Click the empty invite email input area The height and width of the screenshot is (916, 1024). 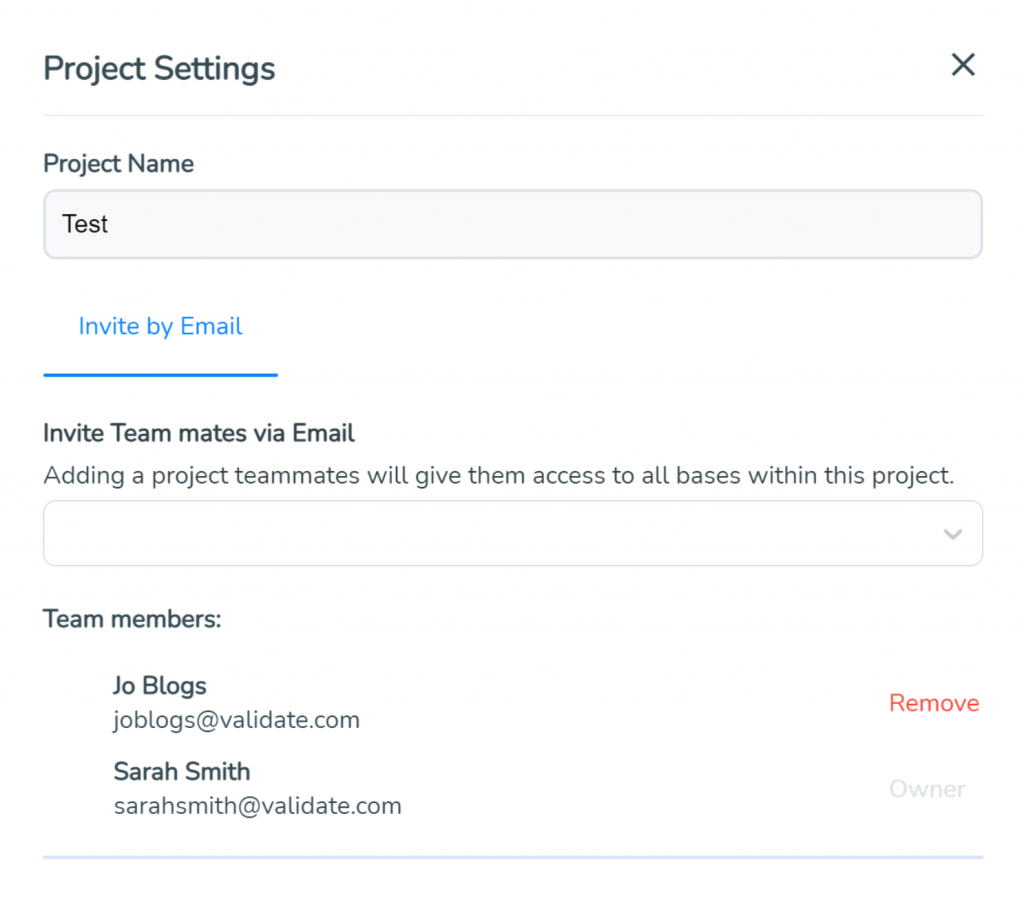click(x=400, y=533)
